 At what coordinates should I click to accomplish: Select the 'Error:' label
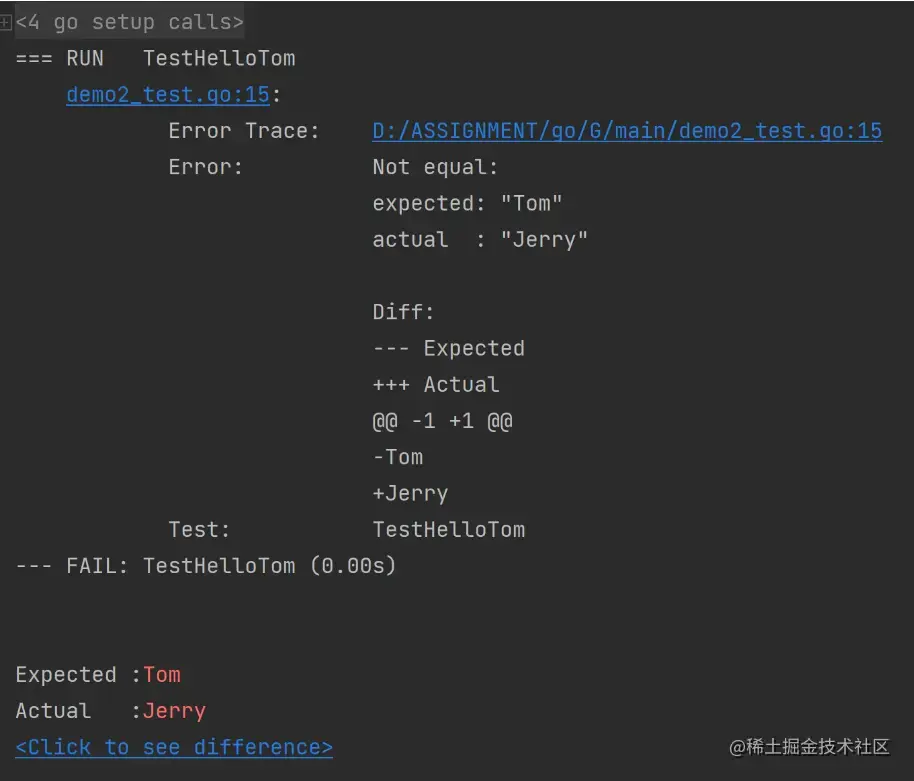pyautogui.click(x=206, y=167)
